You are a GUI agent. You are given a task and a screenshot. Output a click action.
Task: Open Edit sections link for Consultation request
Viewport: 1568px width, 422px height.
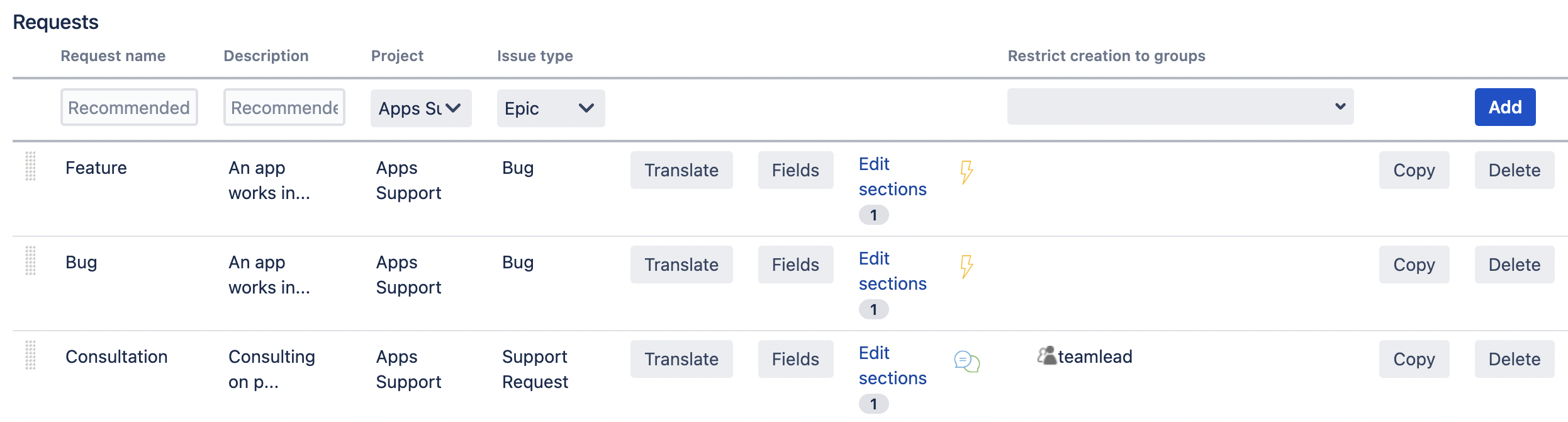click(x=892, y=365)
